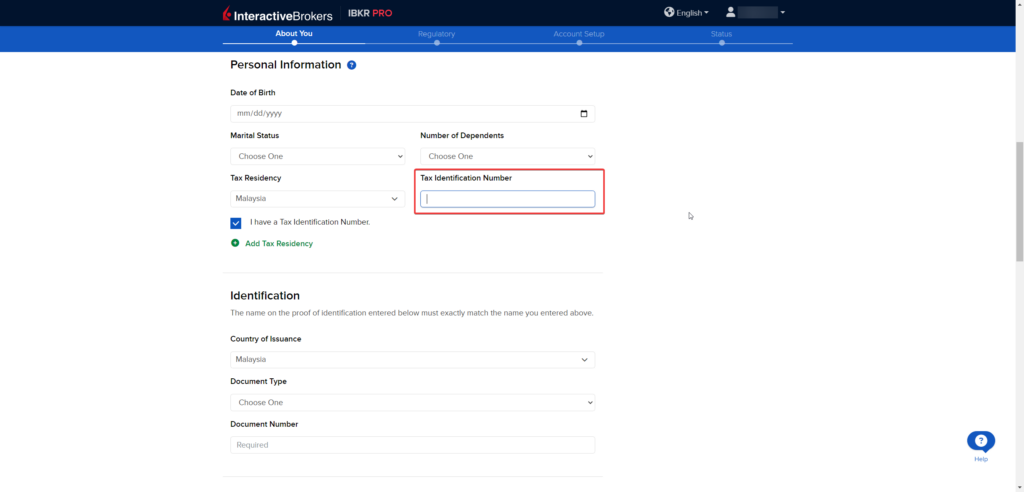
Task: Focus the Tax Identification Number field
Action: tap(507, 199)
